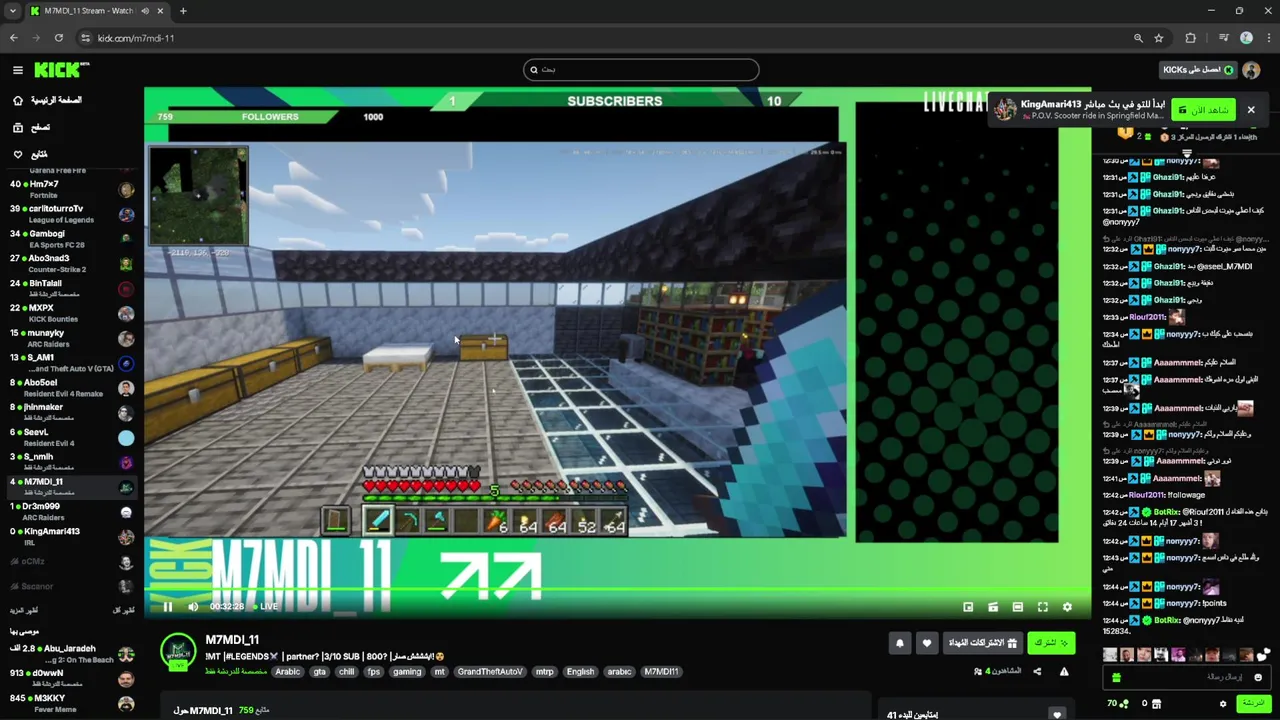
Task: Click the search field at top
Action: (641, 70)
